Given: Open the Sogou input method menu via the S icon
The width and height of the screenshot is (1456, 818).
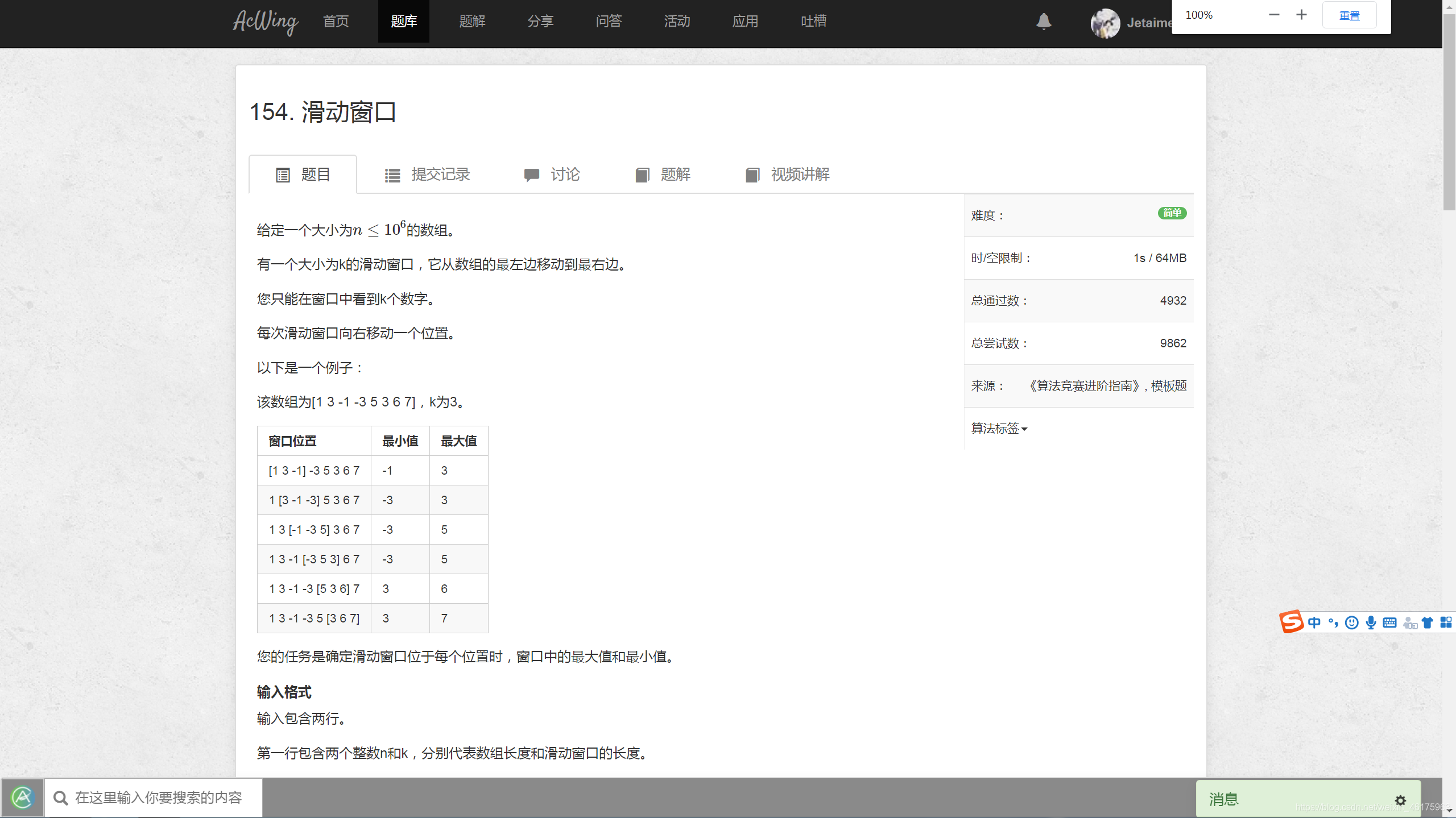Looking at the screenshot, I should click(x=1292, y=622).
